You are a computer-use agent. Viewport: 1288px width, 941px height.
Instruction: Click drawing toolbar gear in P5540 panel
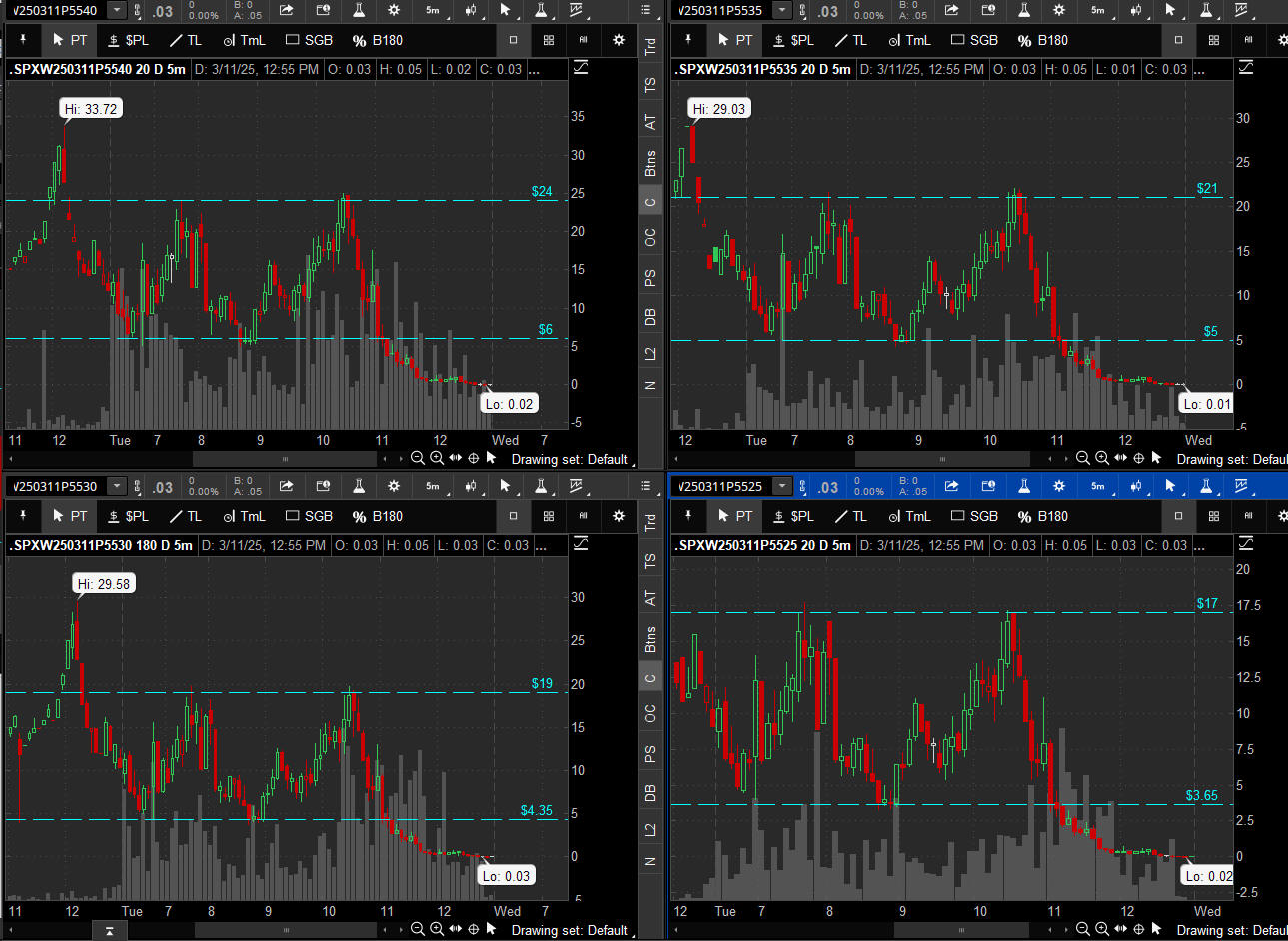[x=619, y=40]
